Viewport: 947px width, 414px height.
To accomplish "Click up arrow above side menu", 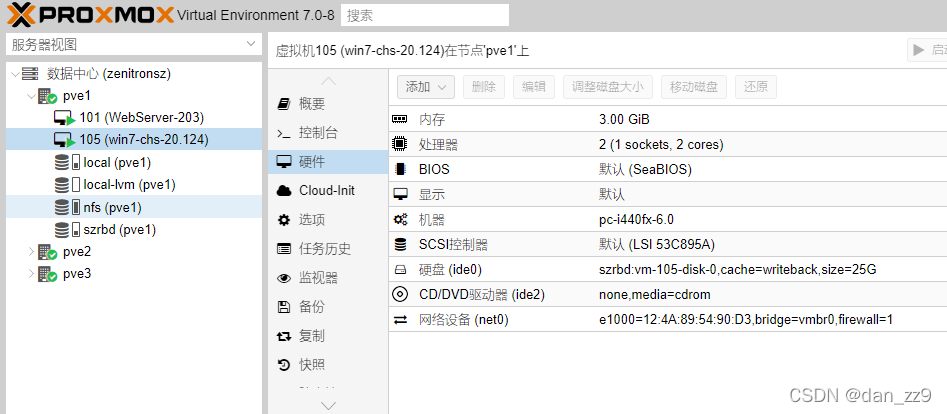I will pos(328,81).
